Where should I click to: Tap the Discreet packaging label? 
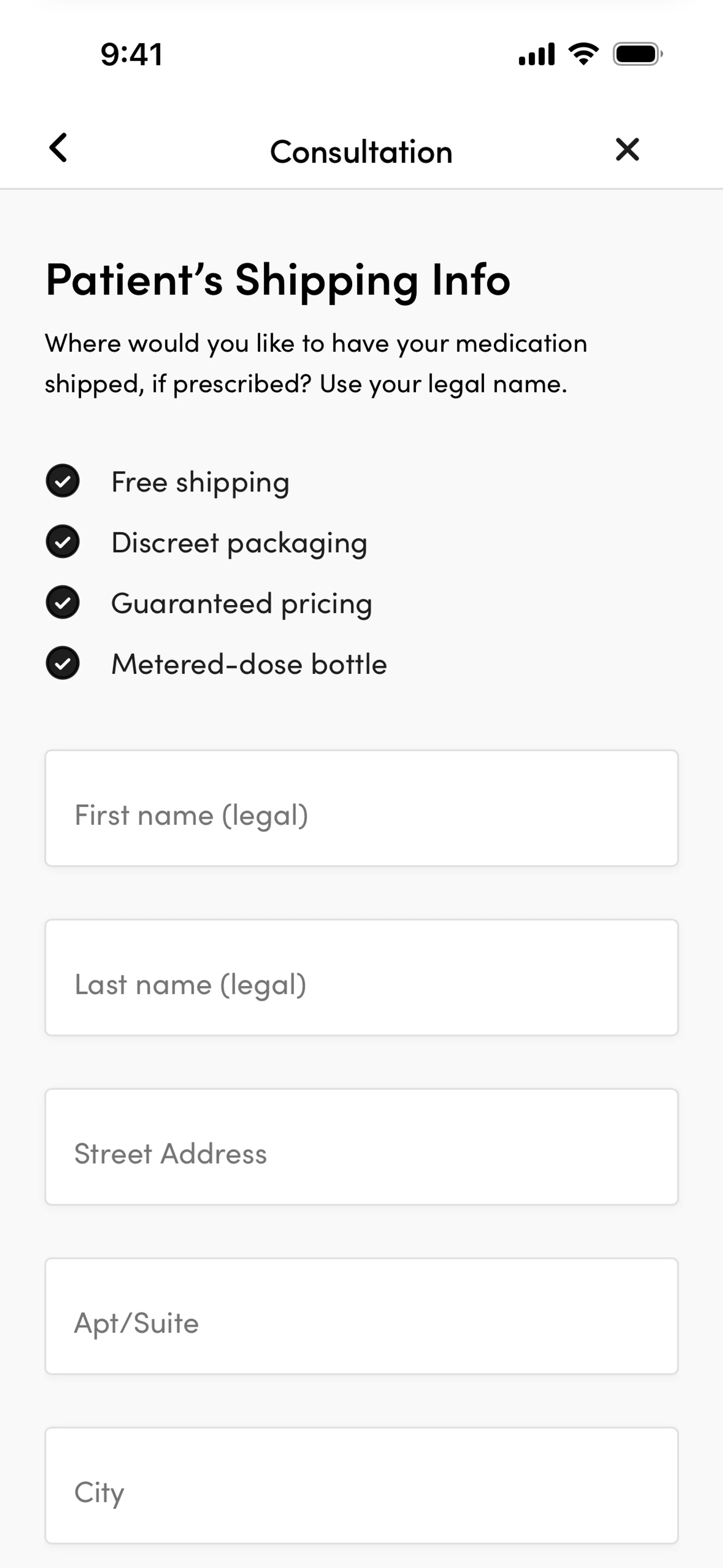tap(239, 543)
